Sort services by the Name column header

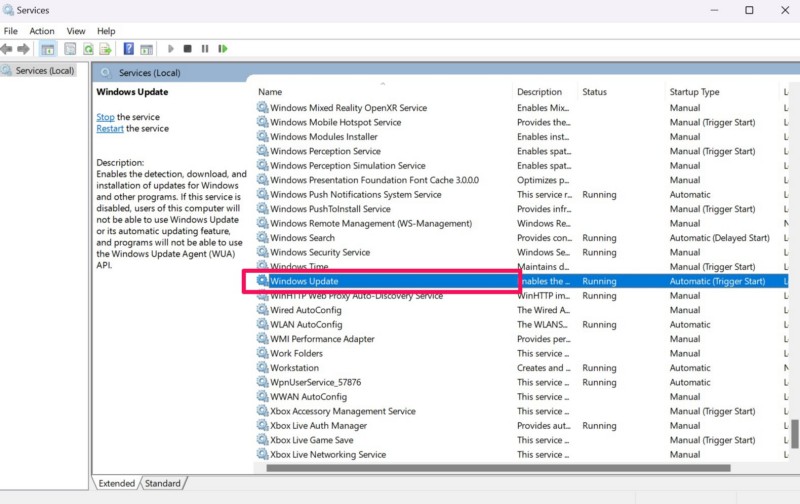click(x=380, y=92)
